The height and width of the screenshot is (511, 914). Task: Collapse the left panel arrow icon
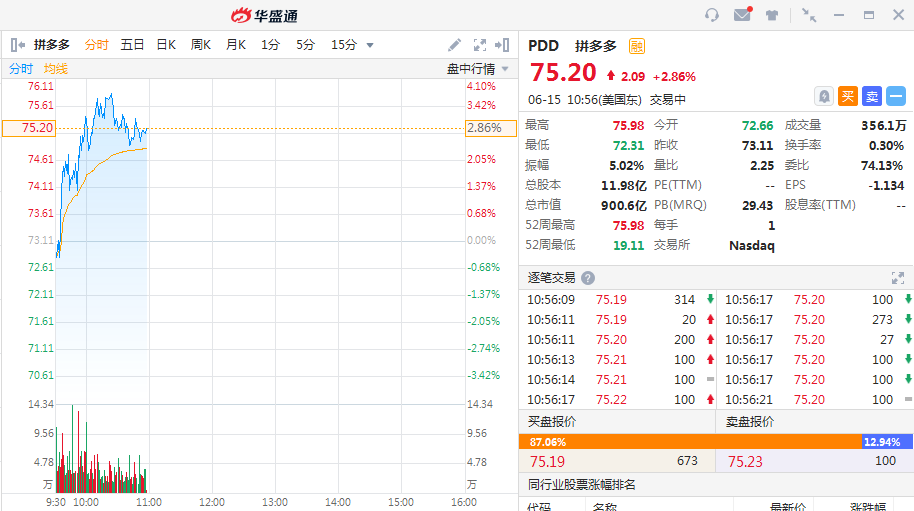(17, 45)
